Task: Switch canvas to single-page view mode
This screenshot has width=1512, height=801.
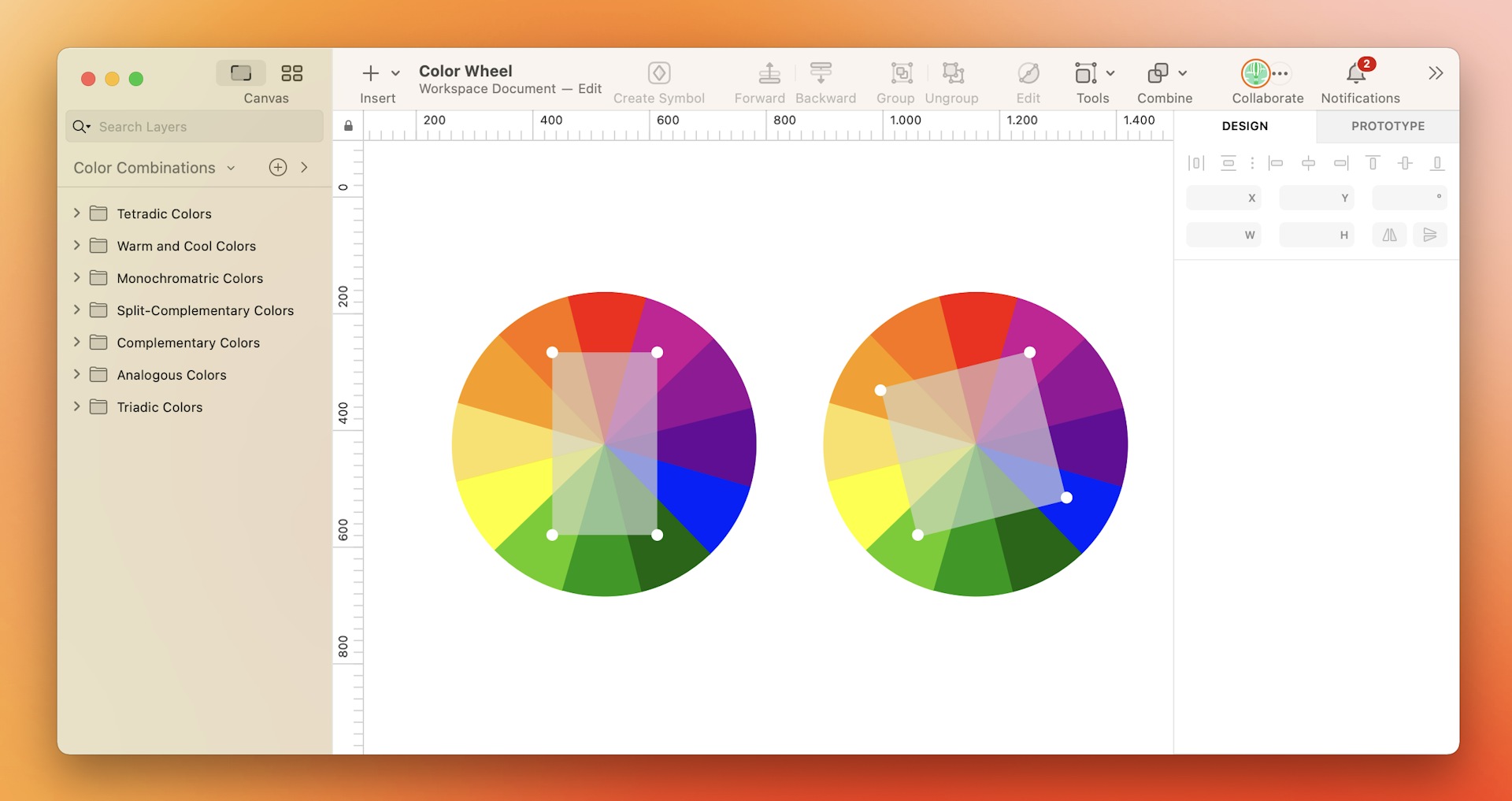Action: coord(241,72)
